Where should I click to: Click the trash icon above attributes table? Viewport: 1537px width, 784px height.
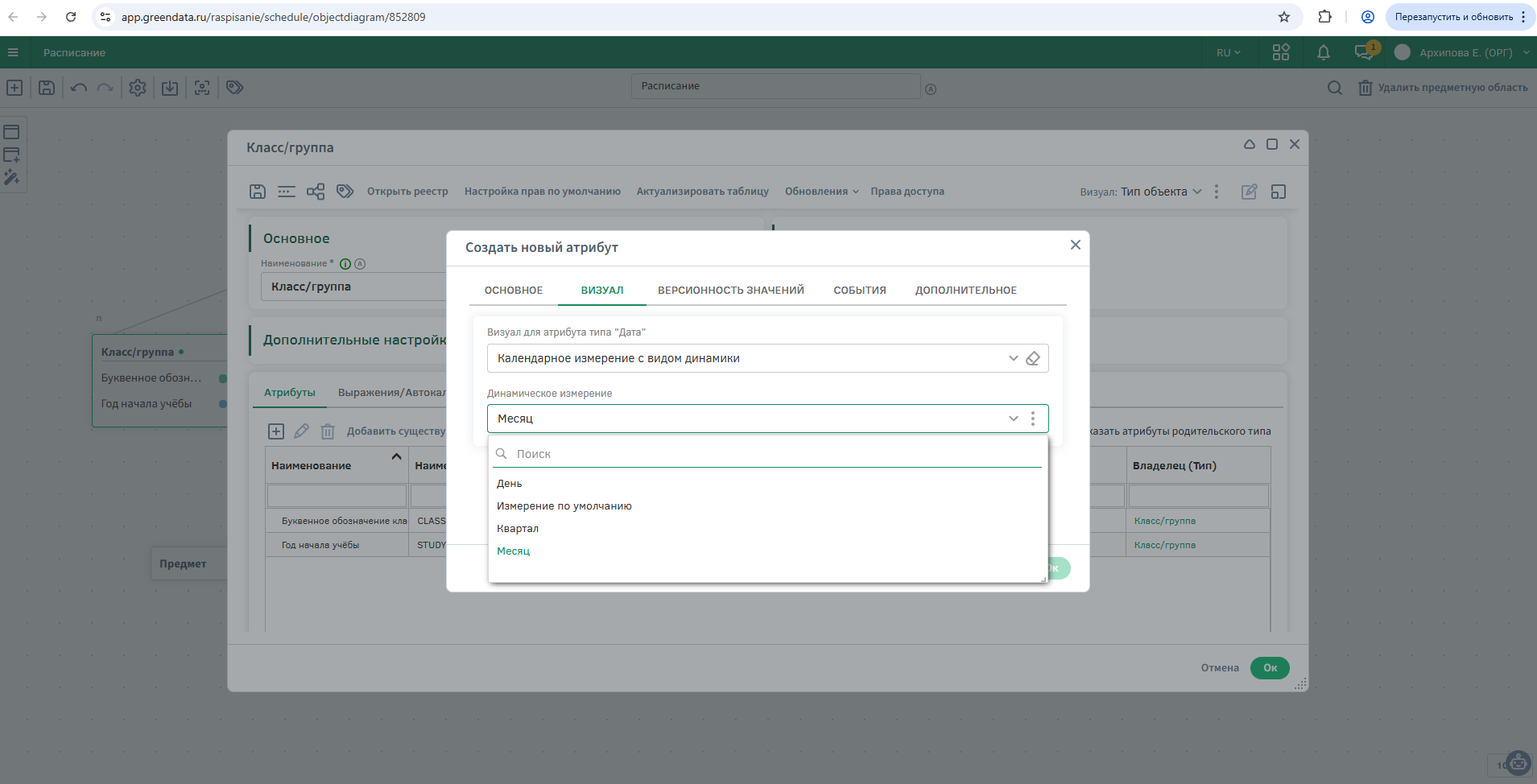point(328,432)
